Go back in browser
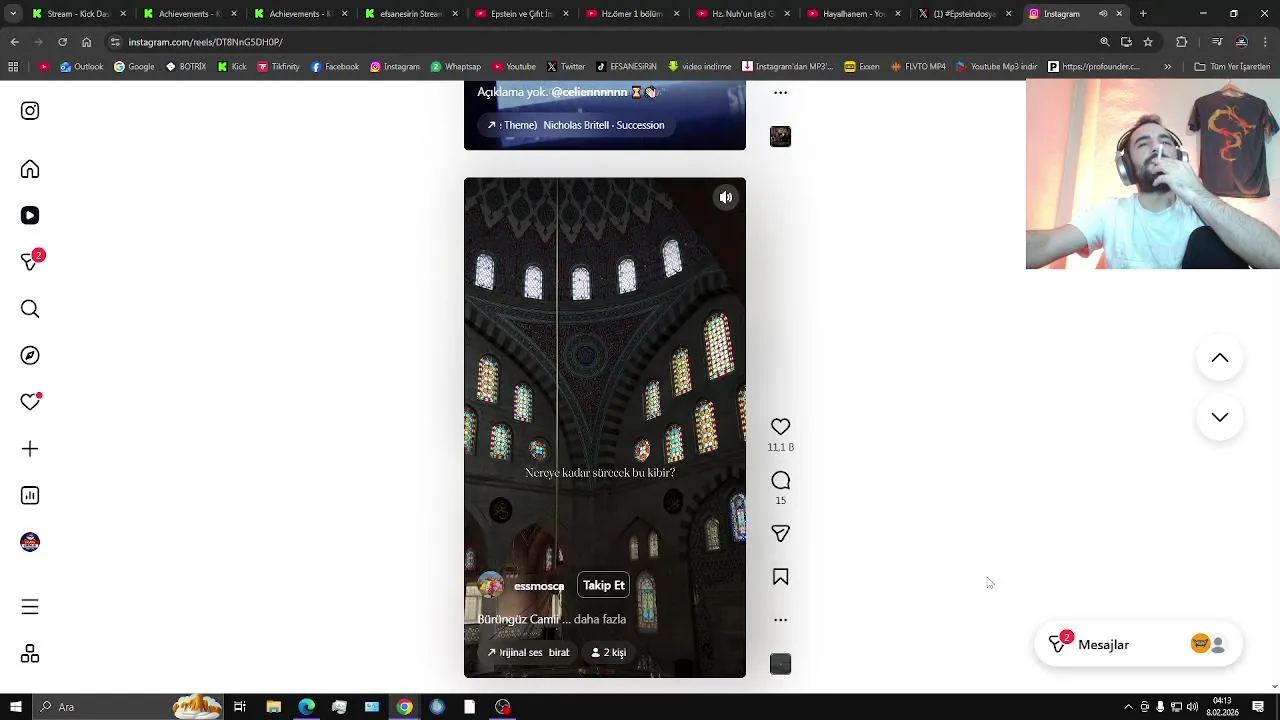 pos(14,42)
